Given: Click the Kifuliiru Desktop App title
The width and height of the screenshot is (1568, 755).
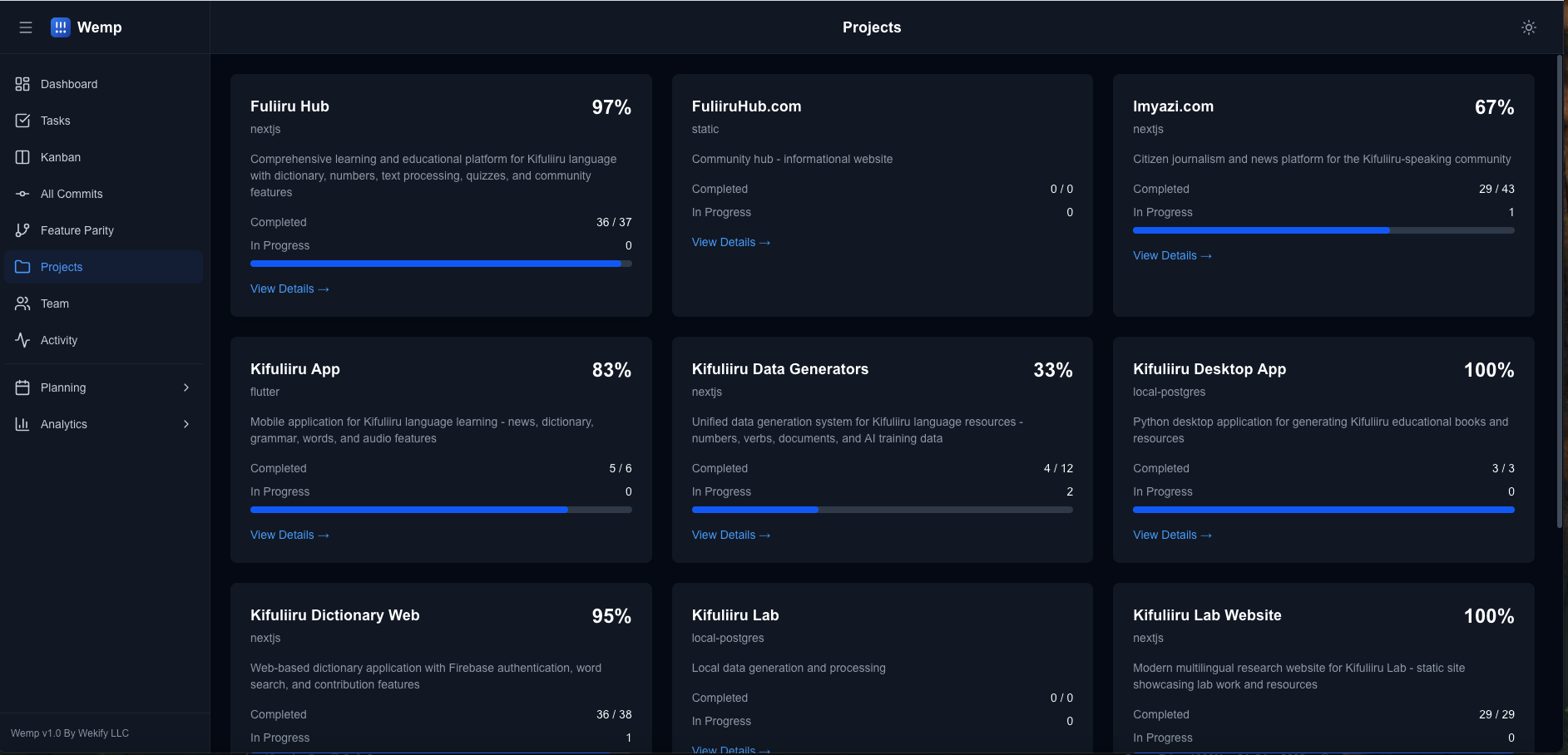Looking at the screenshot, I should (x=1209, y=369).
